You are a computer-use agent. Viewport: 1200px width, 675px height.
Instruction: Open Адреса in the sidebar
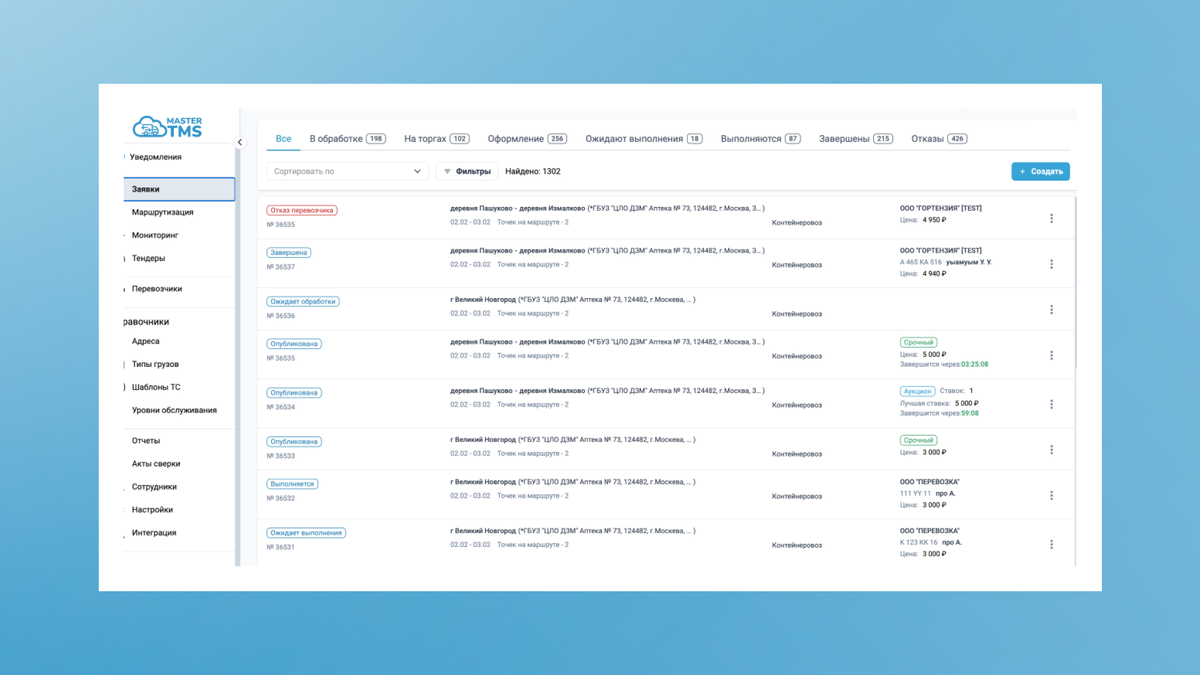[x=145, y=341]
